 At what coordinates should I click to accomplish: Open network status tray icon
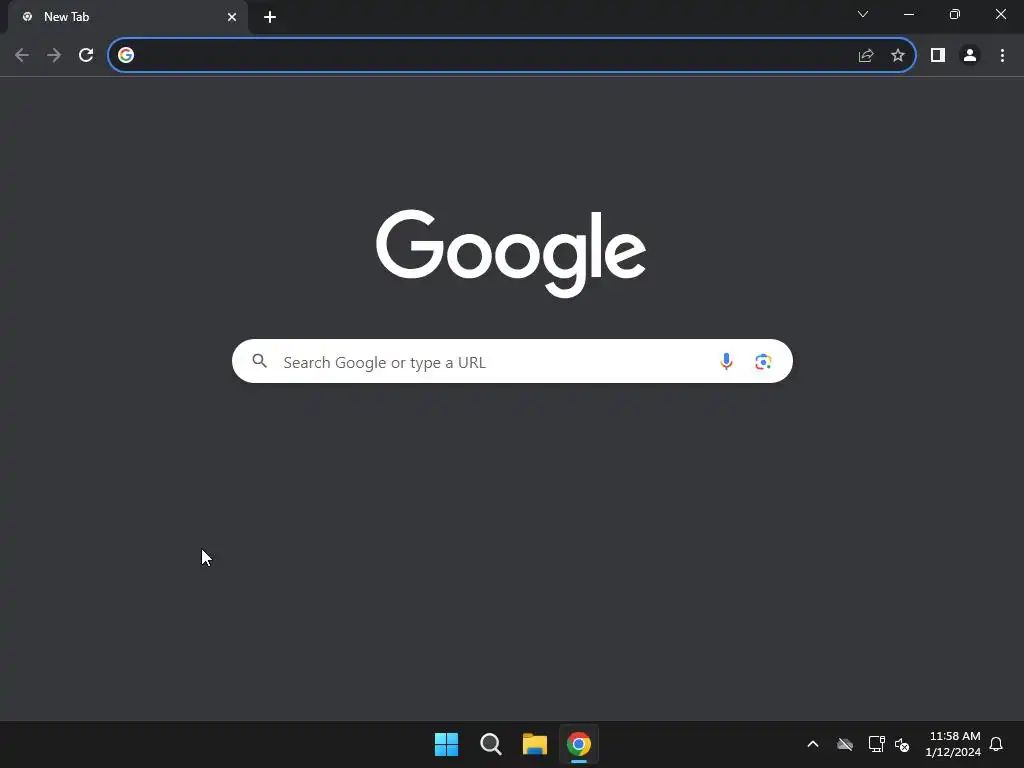pyautogui.click(x=876, y=744)
